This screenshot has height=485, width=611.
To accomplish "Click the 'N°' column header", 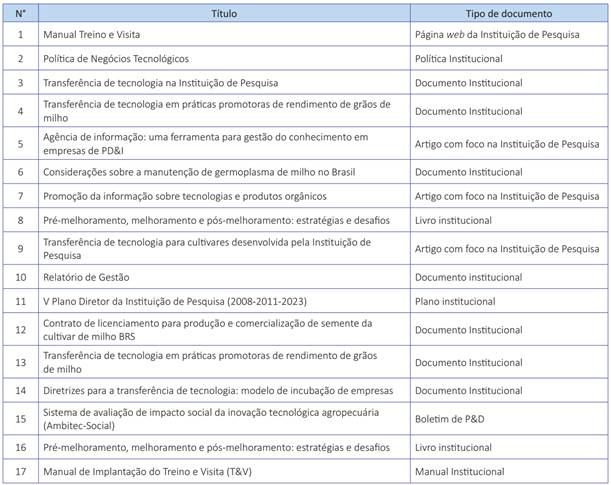I will pos(20,12).
